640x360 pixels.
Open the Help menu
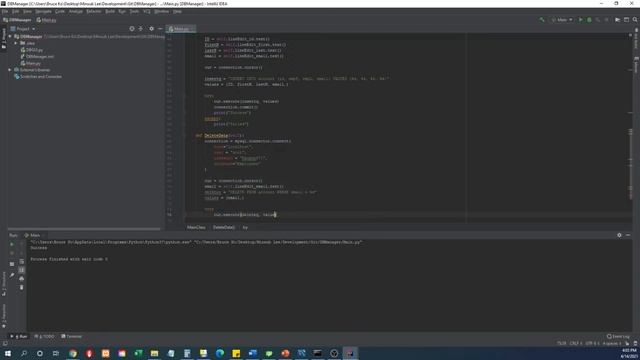tap(177, 11)
